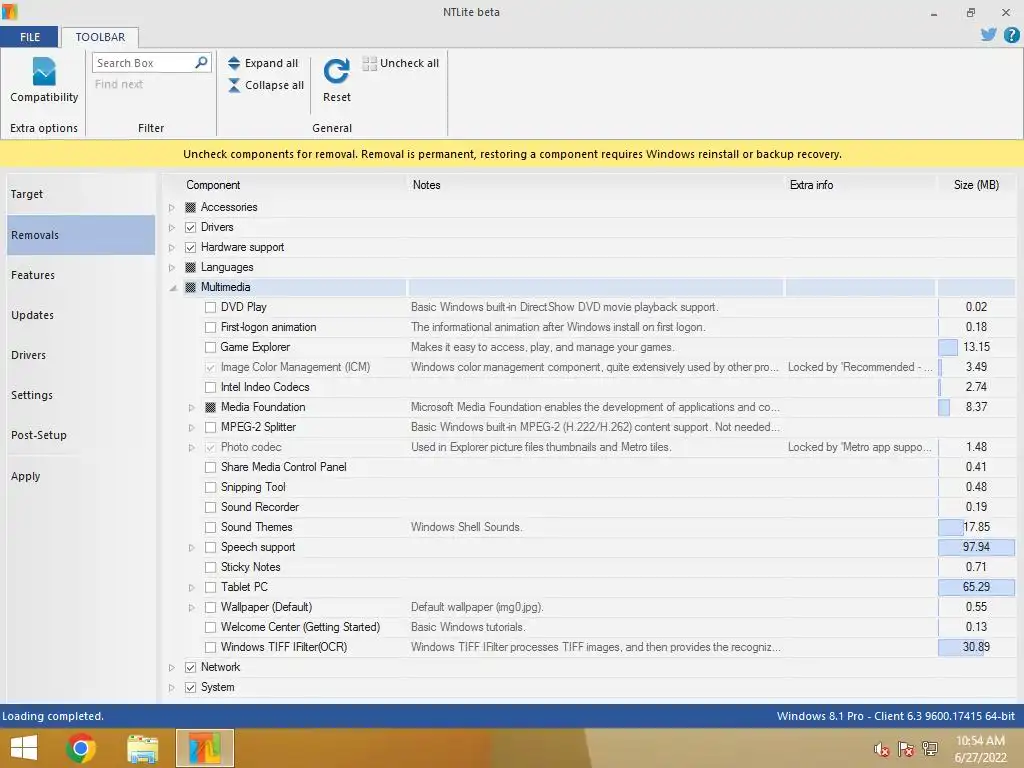Sort by the Size (MB) column header

pyautogui.click(x=976, y=185)
